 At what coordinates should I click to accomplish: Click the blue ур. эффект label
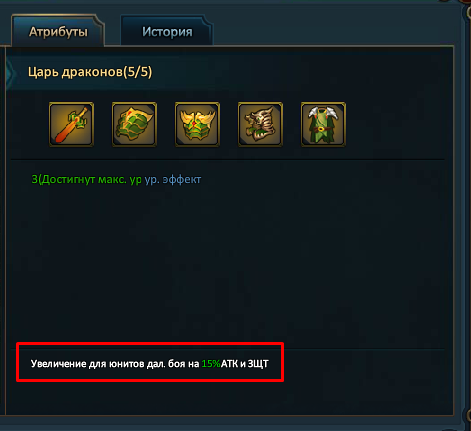pos(173,180)
